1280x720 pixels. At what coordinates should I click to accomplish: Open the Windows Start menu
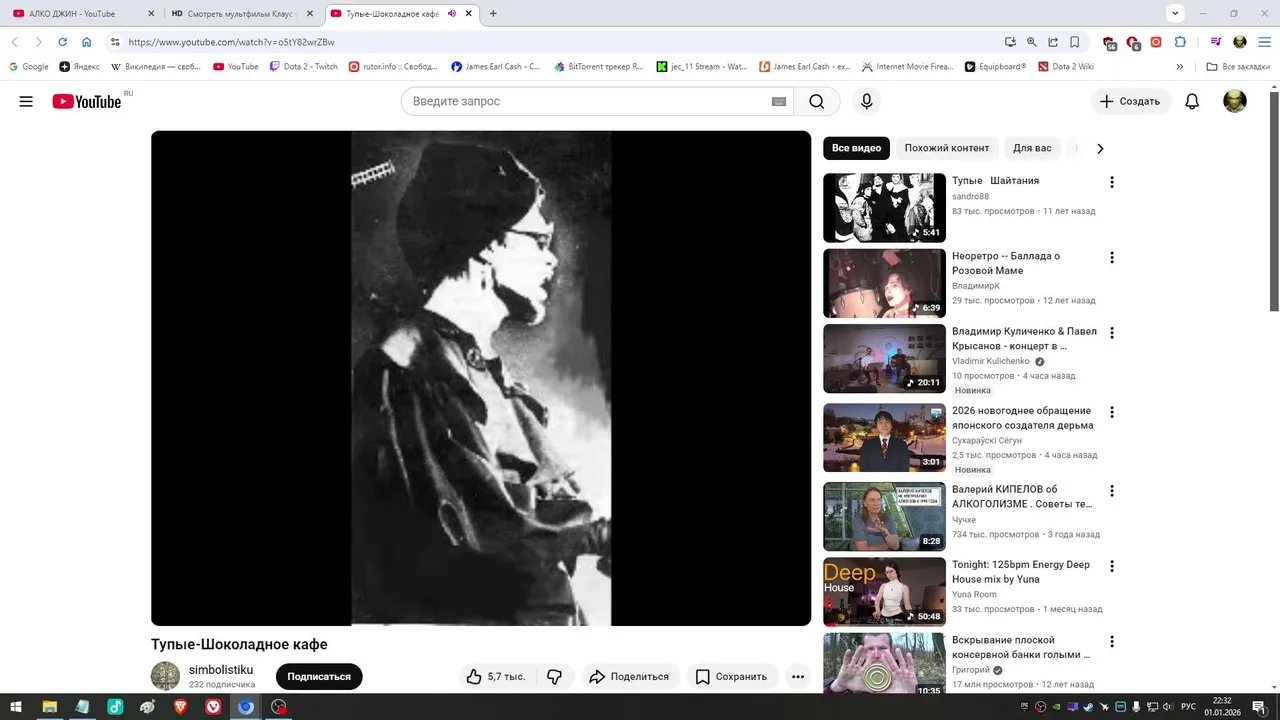coord(16,707)
